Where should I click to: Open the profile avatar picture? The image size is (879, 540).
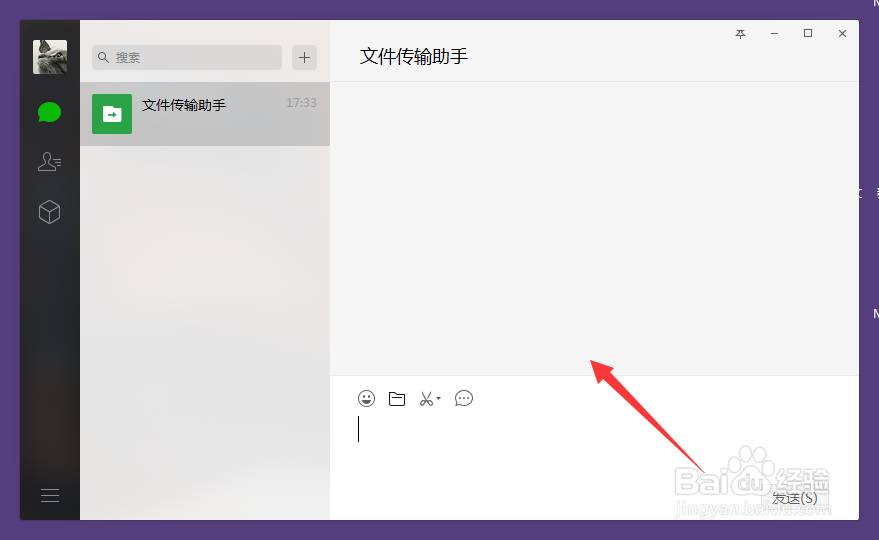coord(50,57)
